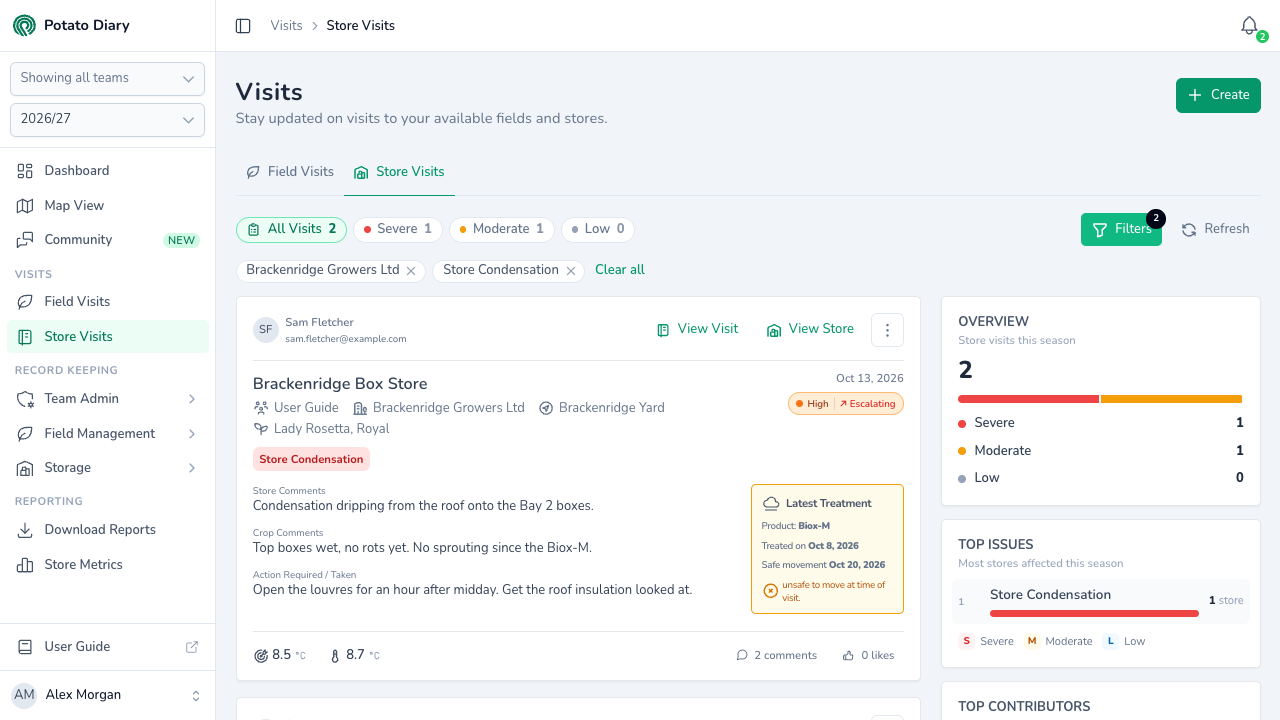Open the Showing all teams dropdown
Screen dimensions: 1280x720
click(107, 78)
